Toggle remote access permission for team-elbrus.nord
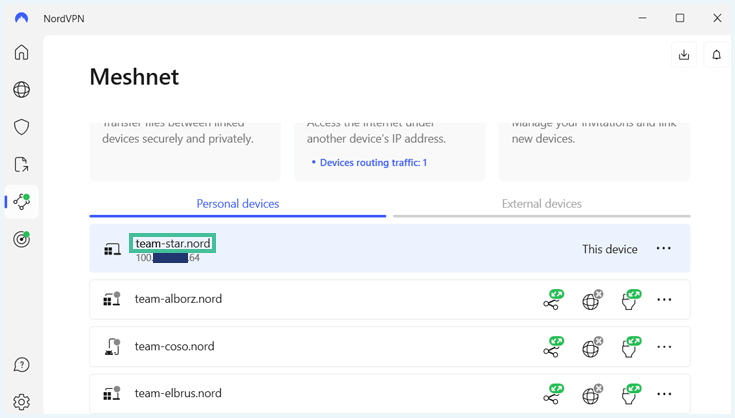The height and width of the screenshot is (418, 735). (631, 394)
